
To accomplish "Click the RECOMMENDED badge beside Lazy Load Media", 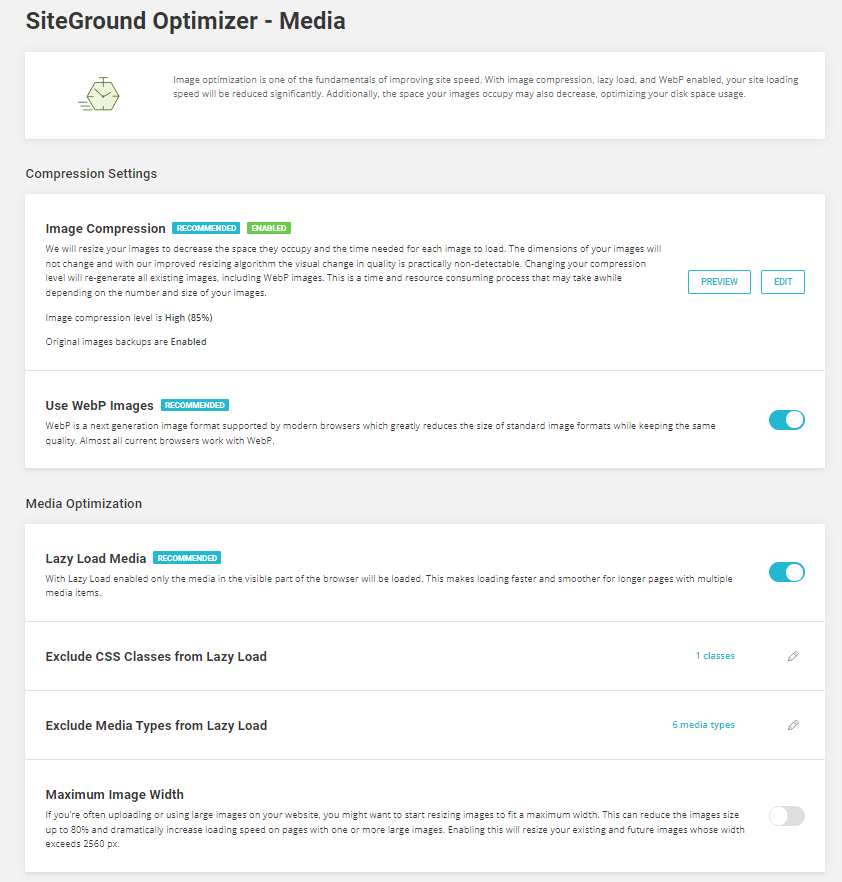I will 188,558.
